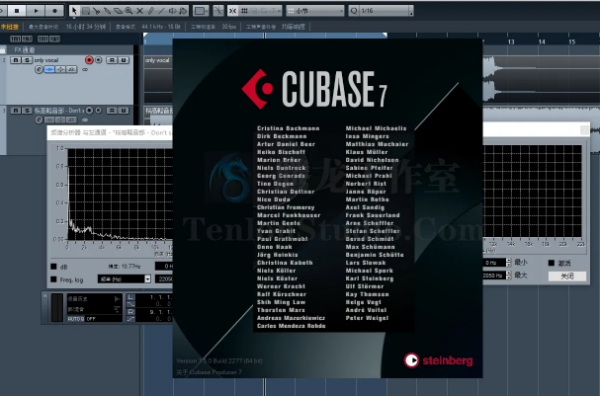Select the Mute X tool
The width and height of the screenshot is (600, 396).
click(x=140, y=11)
